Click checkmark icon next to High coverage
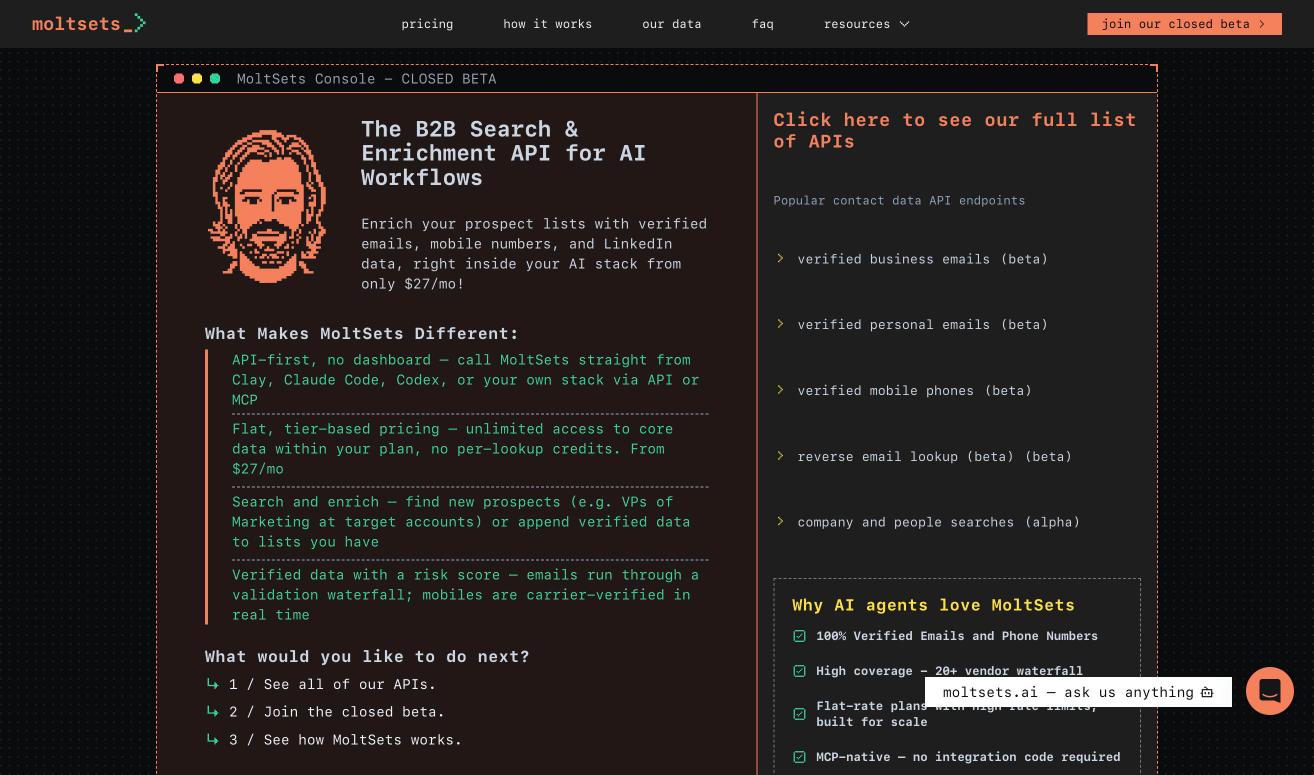Screen dimensions: 1314x775 click(799, 671)
